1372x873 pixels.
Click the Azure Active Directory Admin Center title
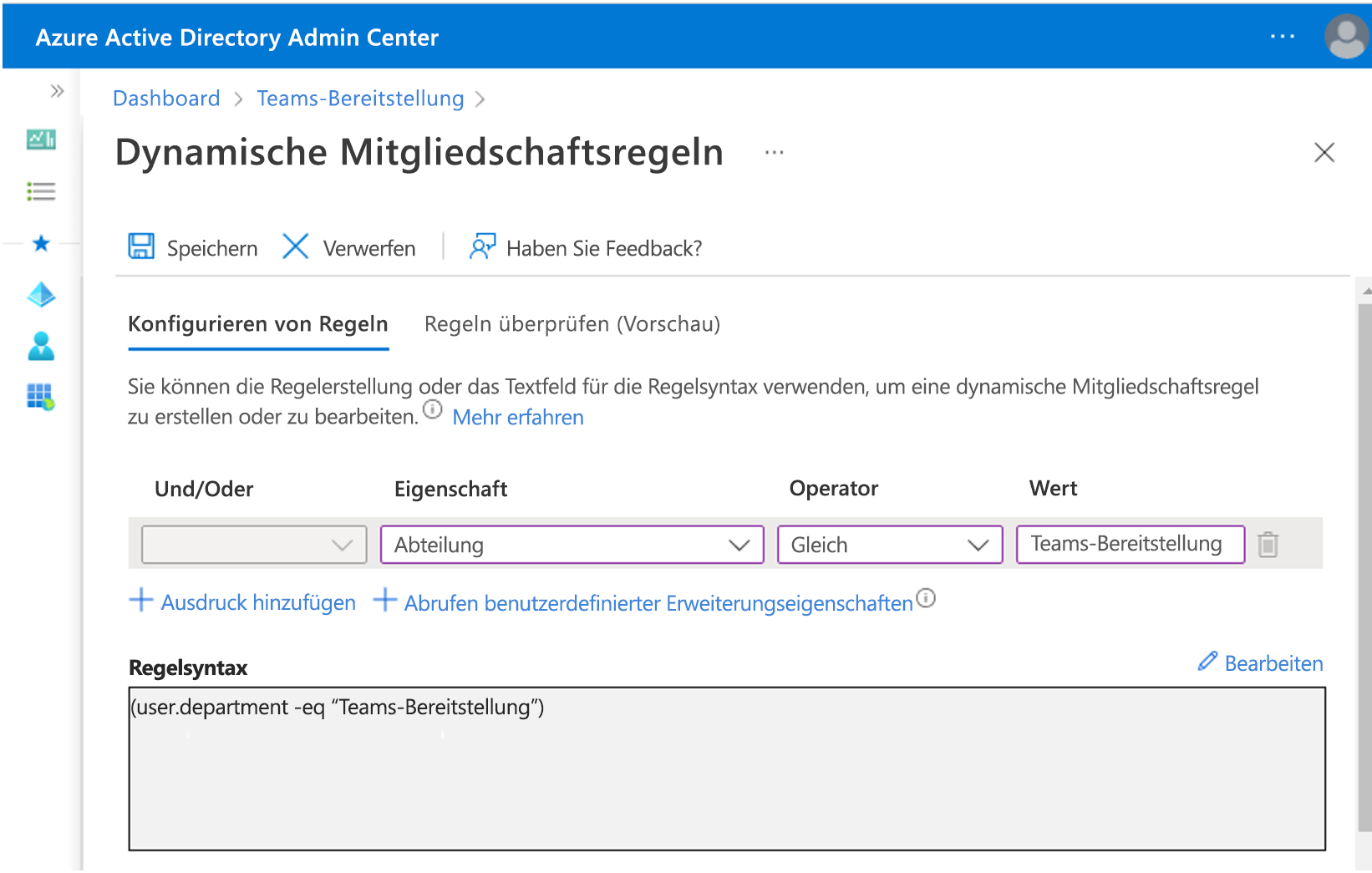pos(237,38)
